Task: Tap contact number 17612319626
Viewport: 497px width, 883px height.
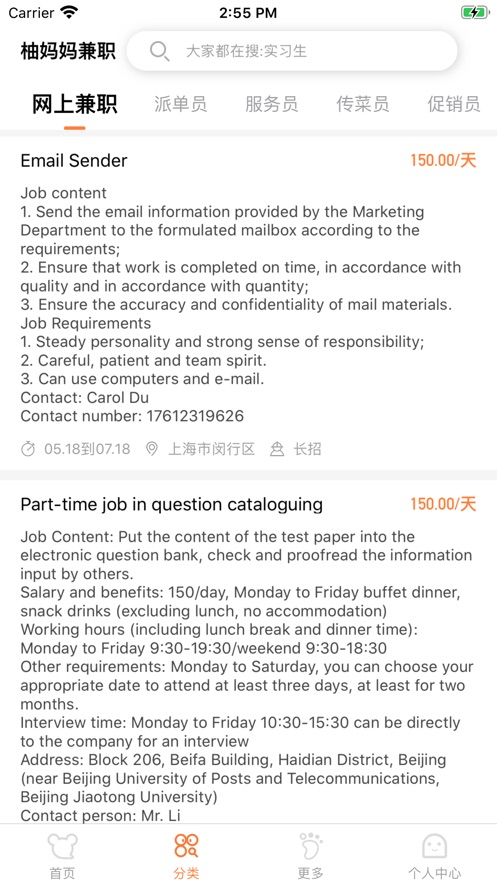Action: click(x=195, y=416)
